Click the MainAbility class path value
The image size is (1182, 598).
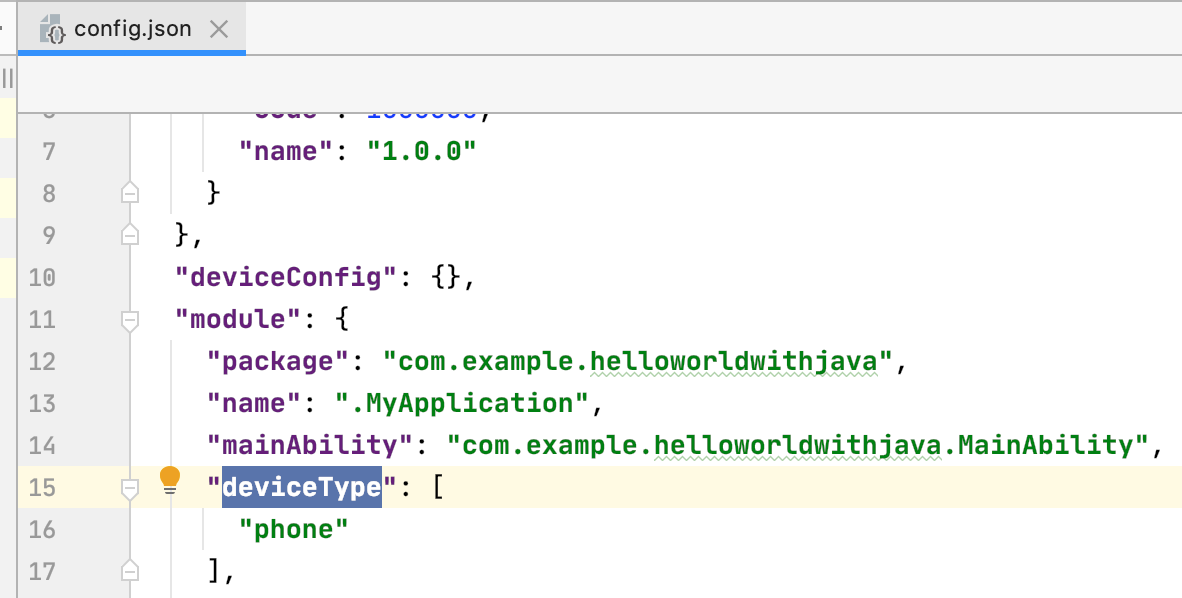[x=798, y=445]
